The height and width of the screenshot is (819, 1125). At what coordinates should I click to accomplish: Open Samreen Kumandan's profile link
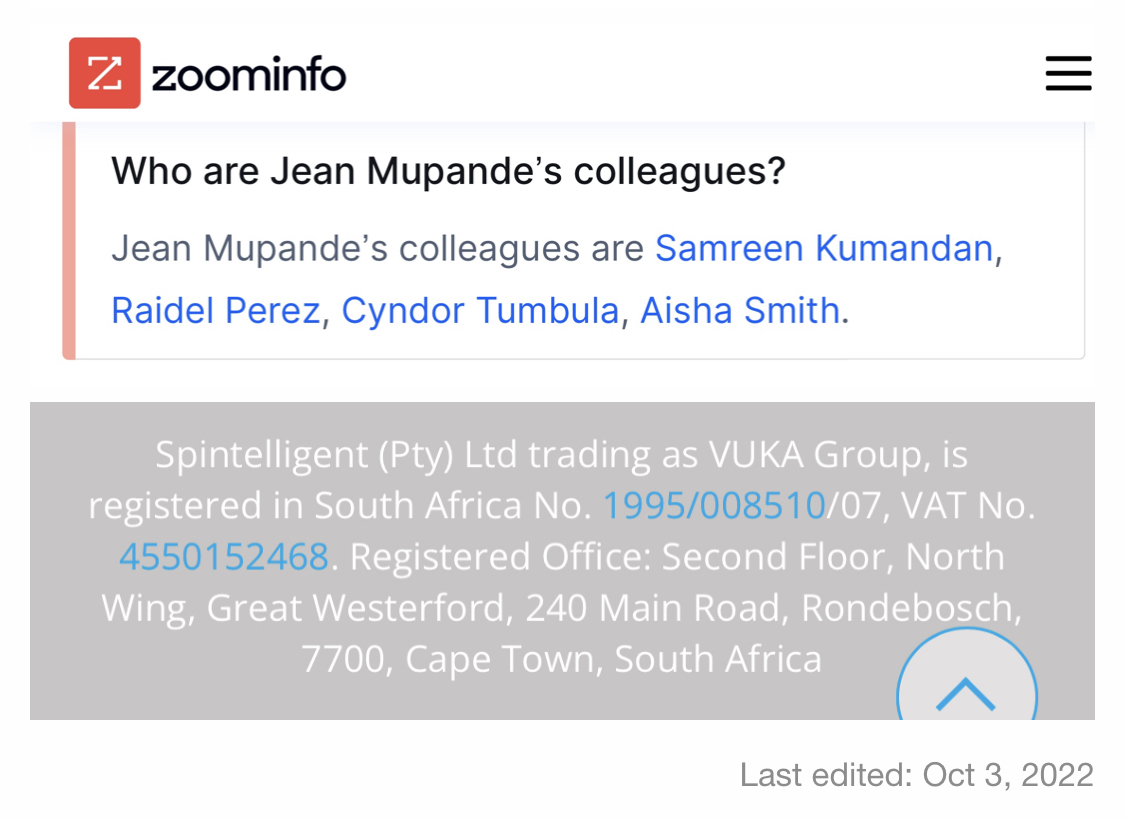coord(824,248)
